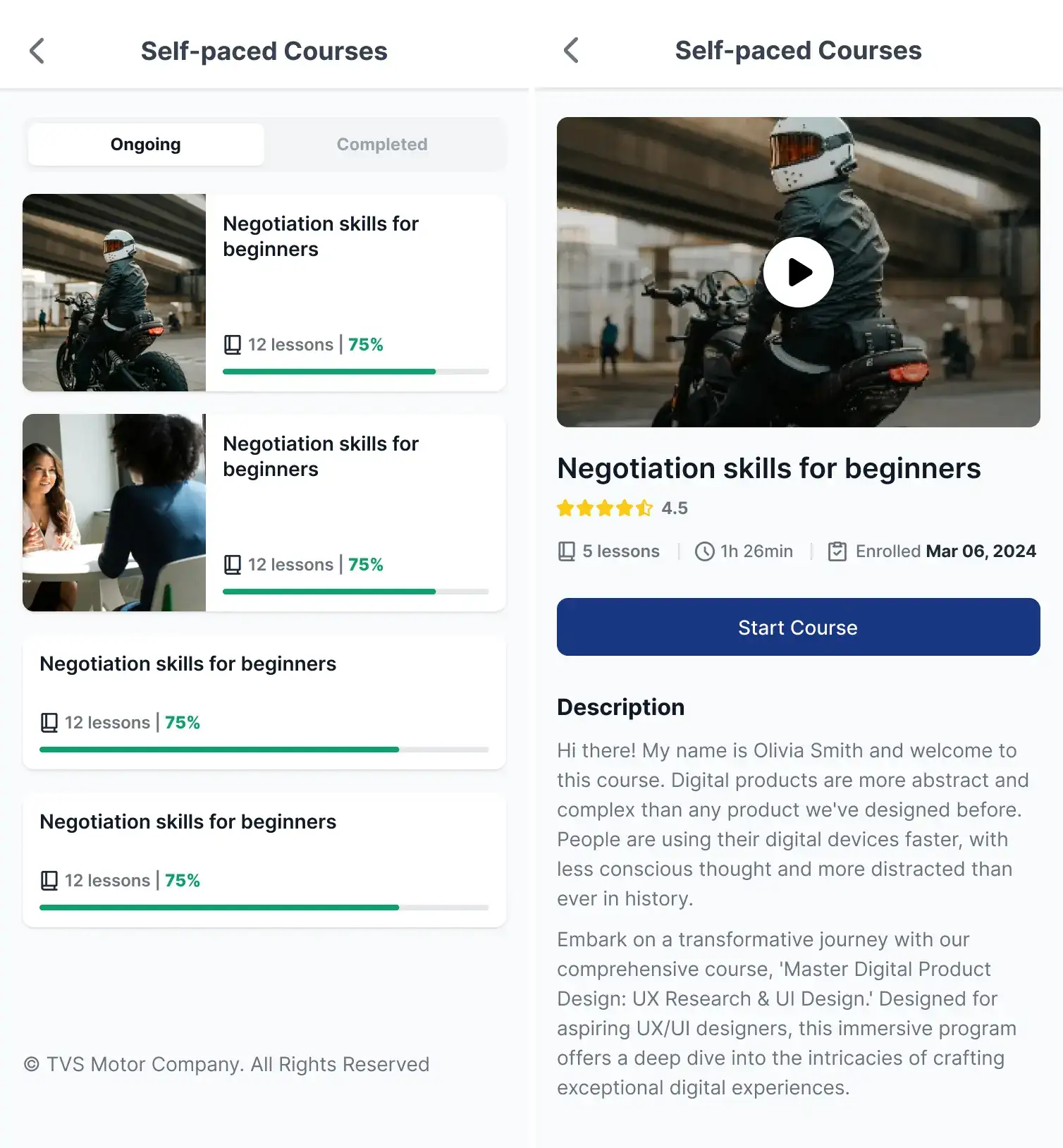This screenshot has width=1063, height=1148.
Task: Click the lessons book icon beside 5 lessons
Action: pos(567,551)
